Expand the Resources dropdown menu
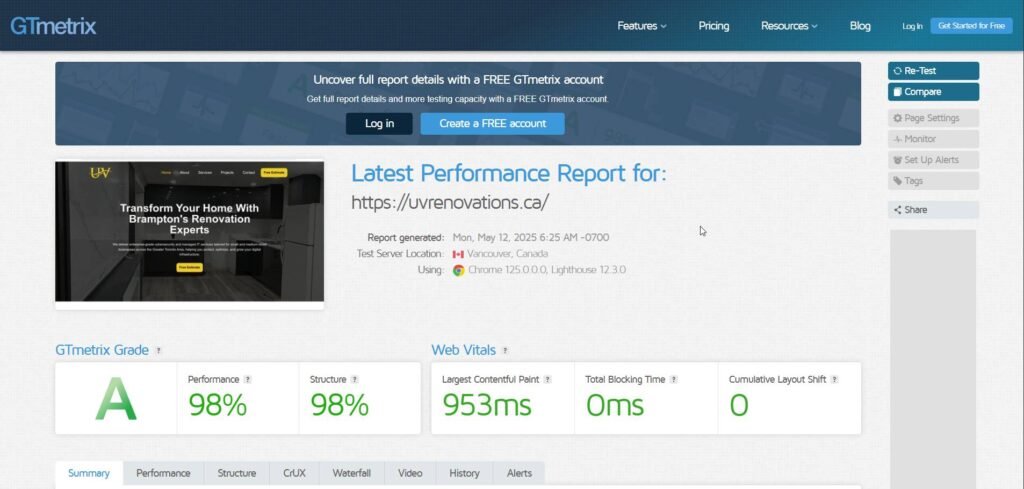Screen dimensions: 1024x489 click(789, 26)
